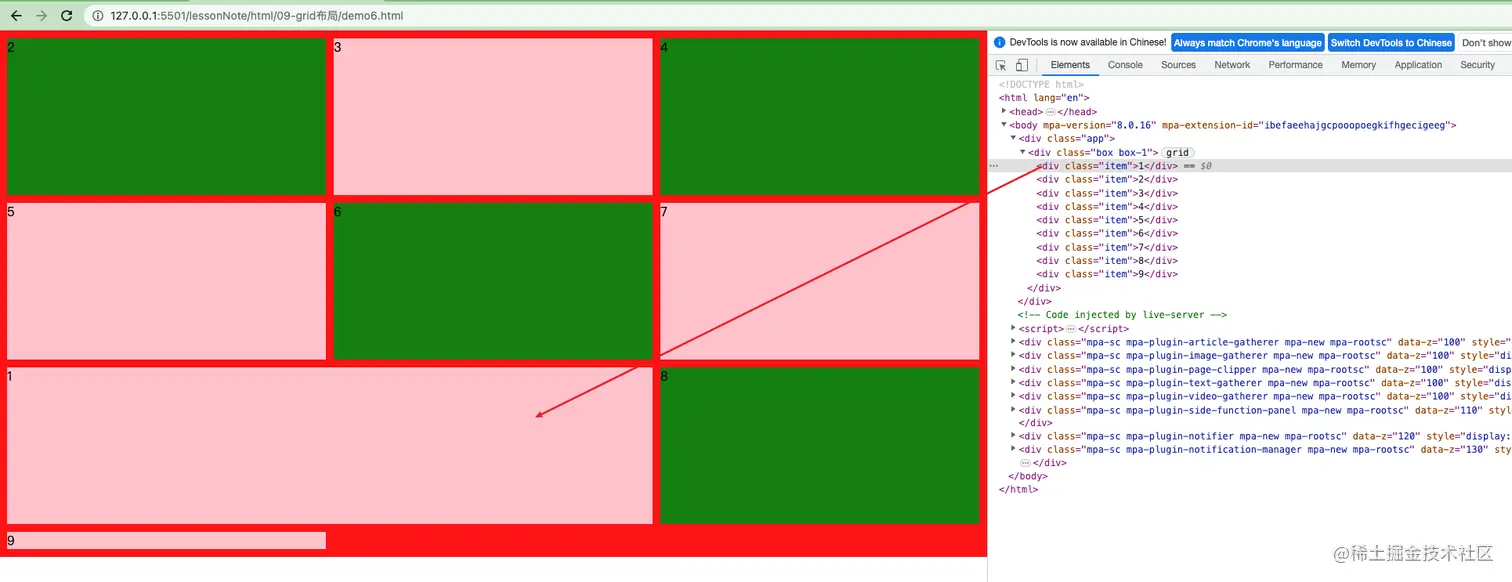
Task: Switch to the Elements tab
Action: tap(1070, 65)
